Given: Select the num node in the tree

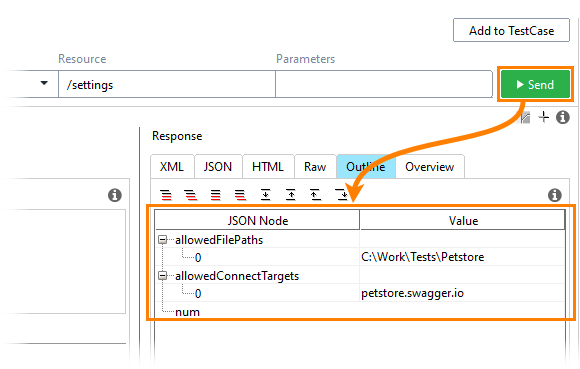Looking at the screenshot, I should tap(187, 312).
